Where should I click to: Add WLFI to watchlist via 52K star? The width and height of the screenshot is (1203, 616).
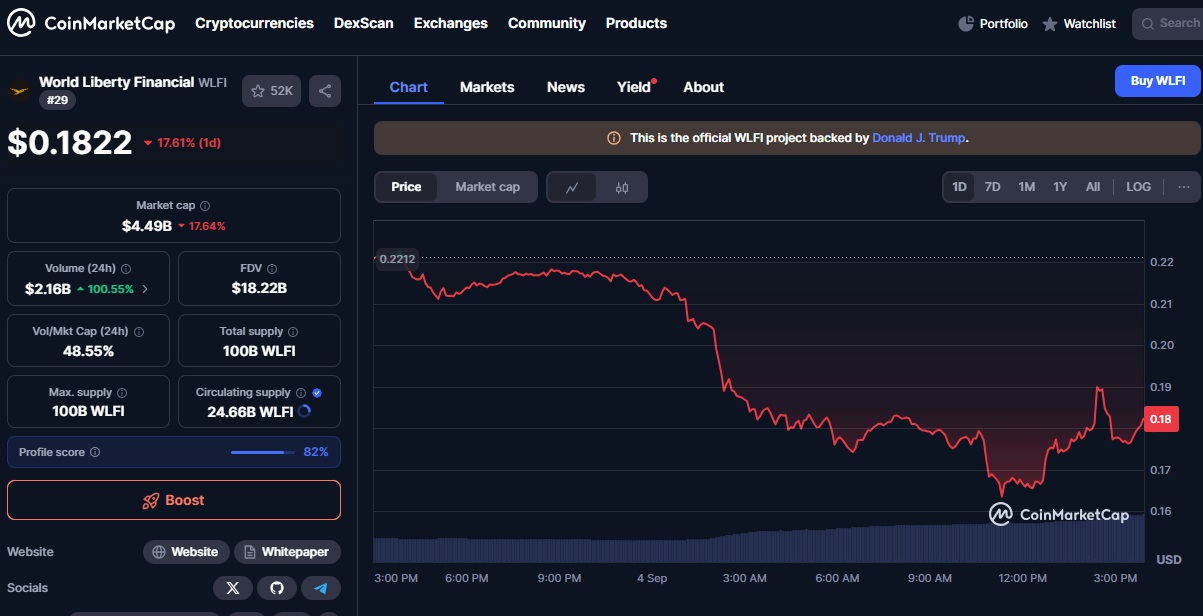click(x=271, y=91)
